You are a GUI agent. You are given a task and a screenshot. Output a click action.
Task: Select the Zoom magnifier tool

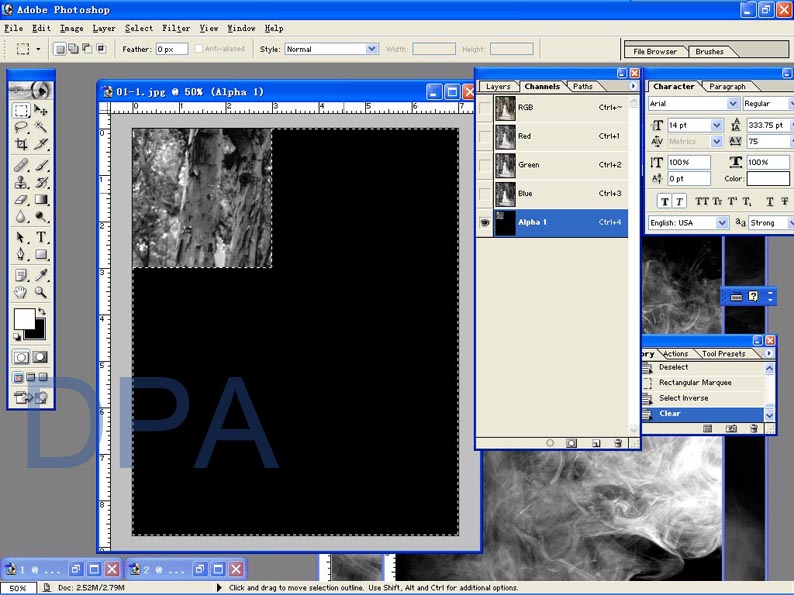pos(41,292)
